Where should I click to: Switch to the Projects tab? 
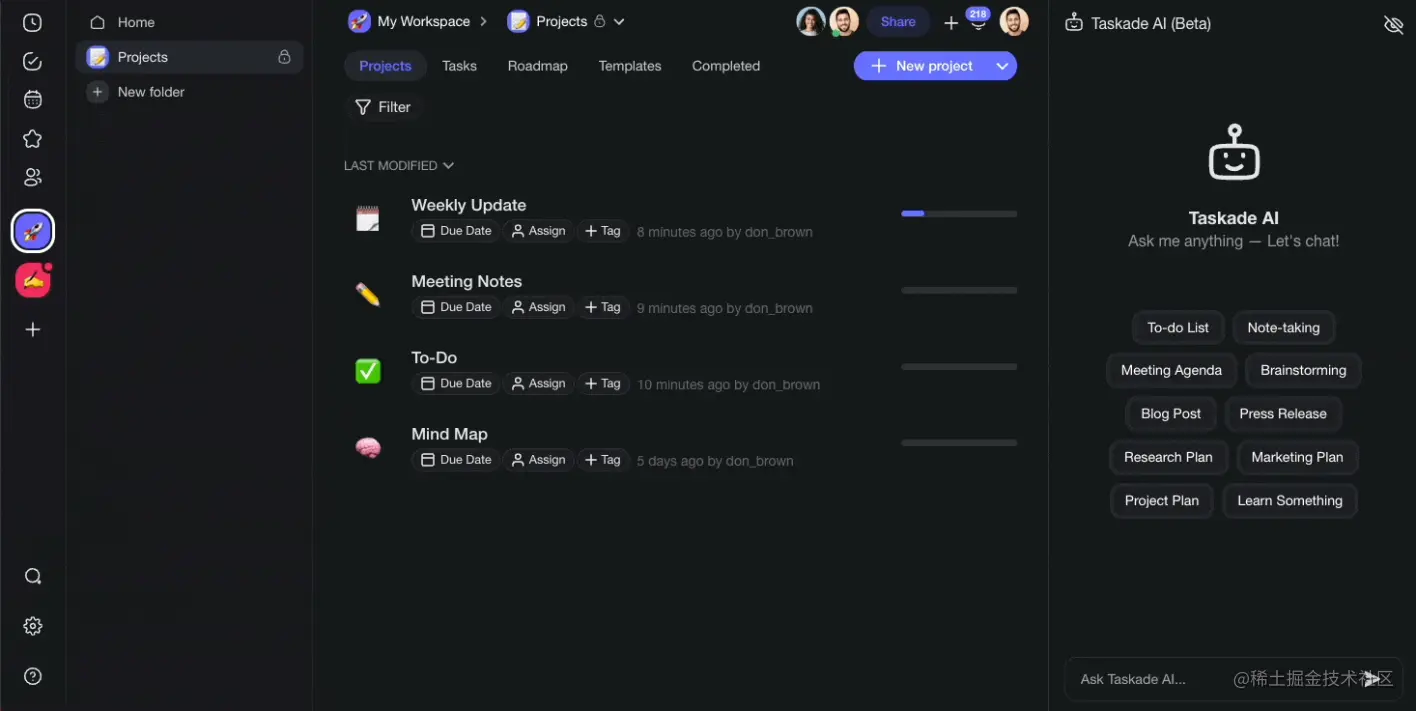pos(385,66)
